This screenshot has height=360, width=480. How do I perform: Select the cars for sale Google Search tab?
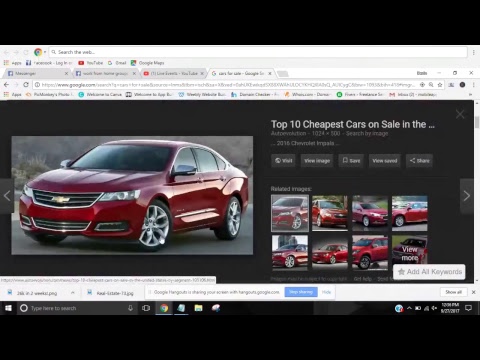tap(241, 73)
